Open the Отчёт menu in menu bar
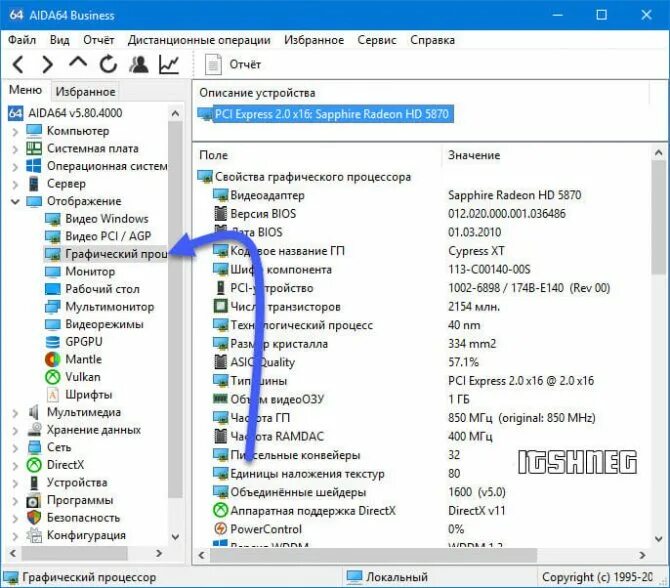Image resolution: width=670 pixels, height=588 pixels. (99, 40)
